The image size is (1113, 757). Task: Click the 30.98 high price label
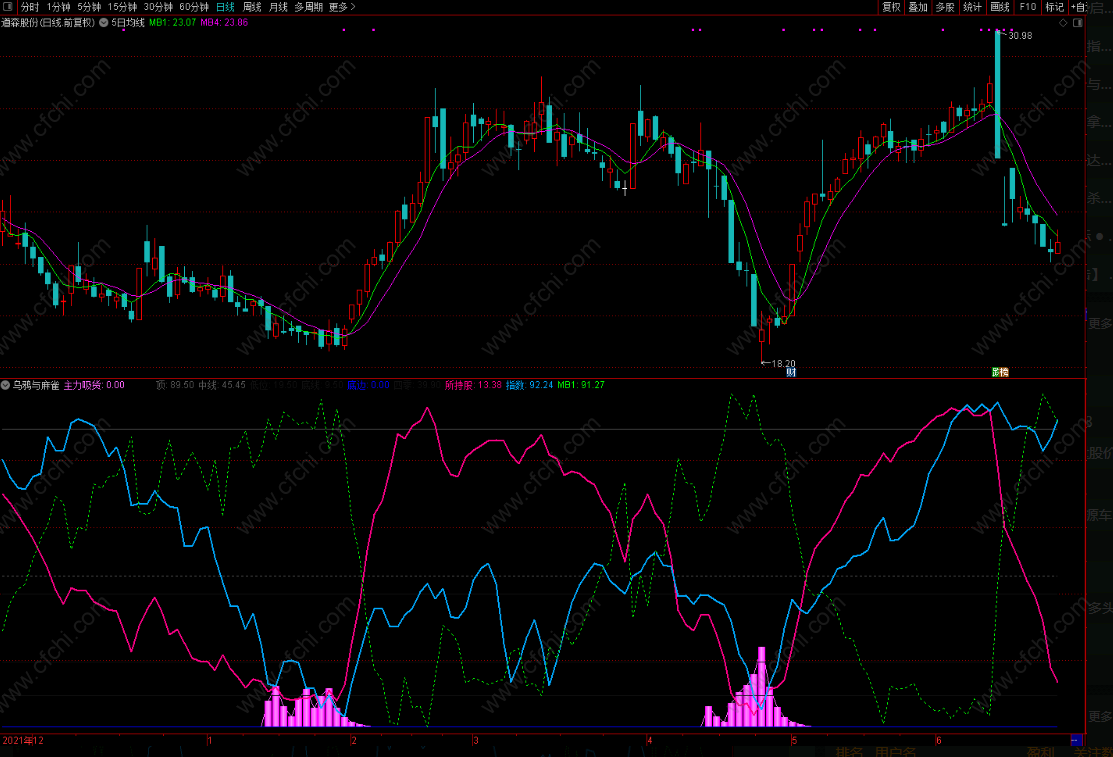pyautogui.click(x=1021, y=36)
